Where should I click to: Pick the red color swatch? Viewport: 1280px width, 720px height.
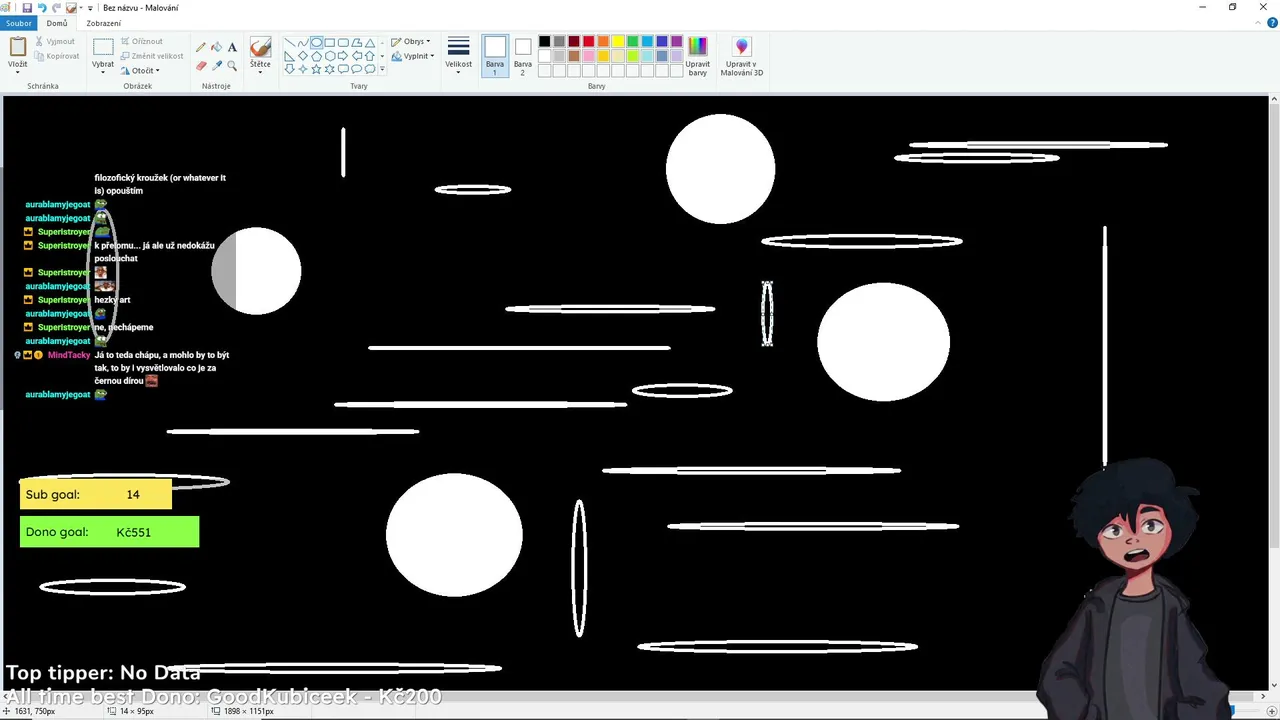pos(589,41)
